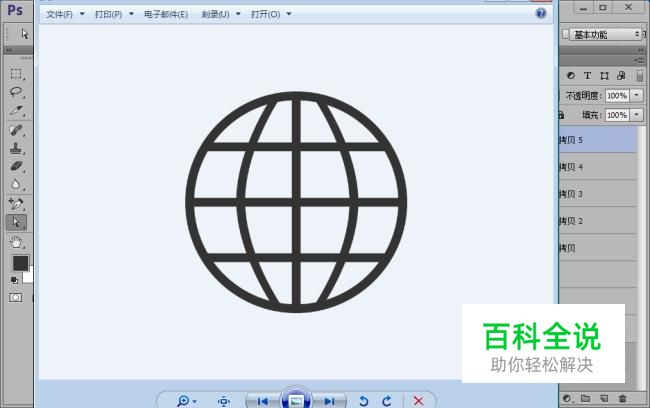This screenshot has width=650, height=408.
Task: Select the Pen tool
Action: 17,204
